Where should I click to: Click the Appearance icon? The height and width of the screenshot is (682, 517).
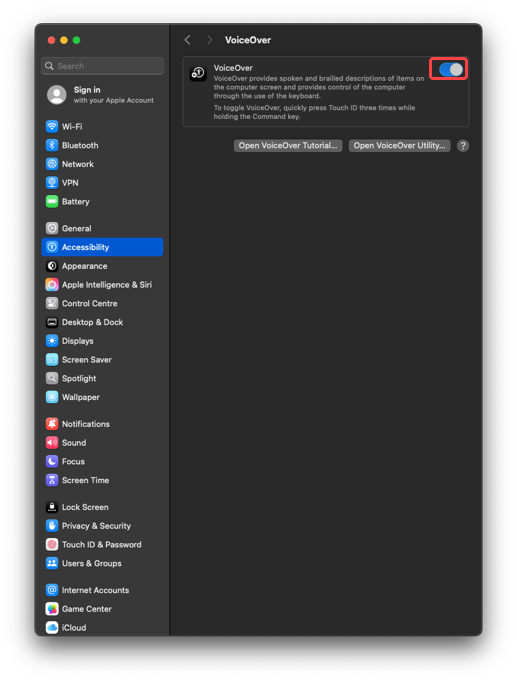(52, 266)
